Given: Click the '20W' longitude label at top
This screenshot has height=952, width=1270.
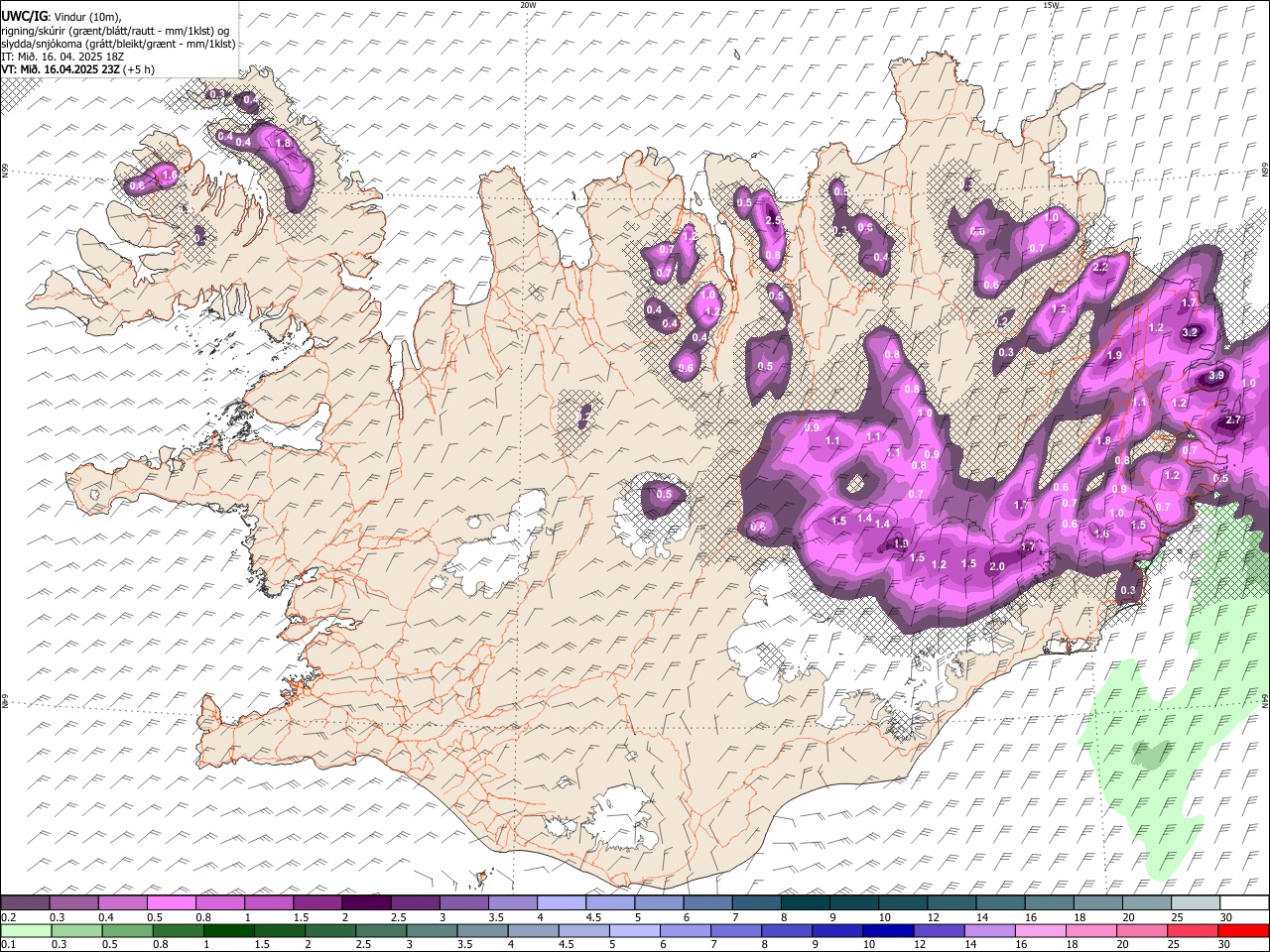Looking at the screenshot, I should (528, 4).
